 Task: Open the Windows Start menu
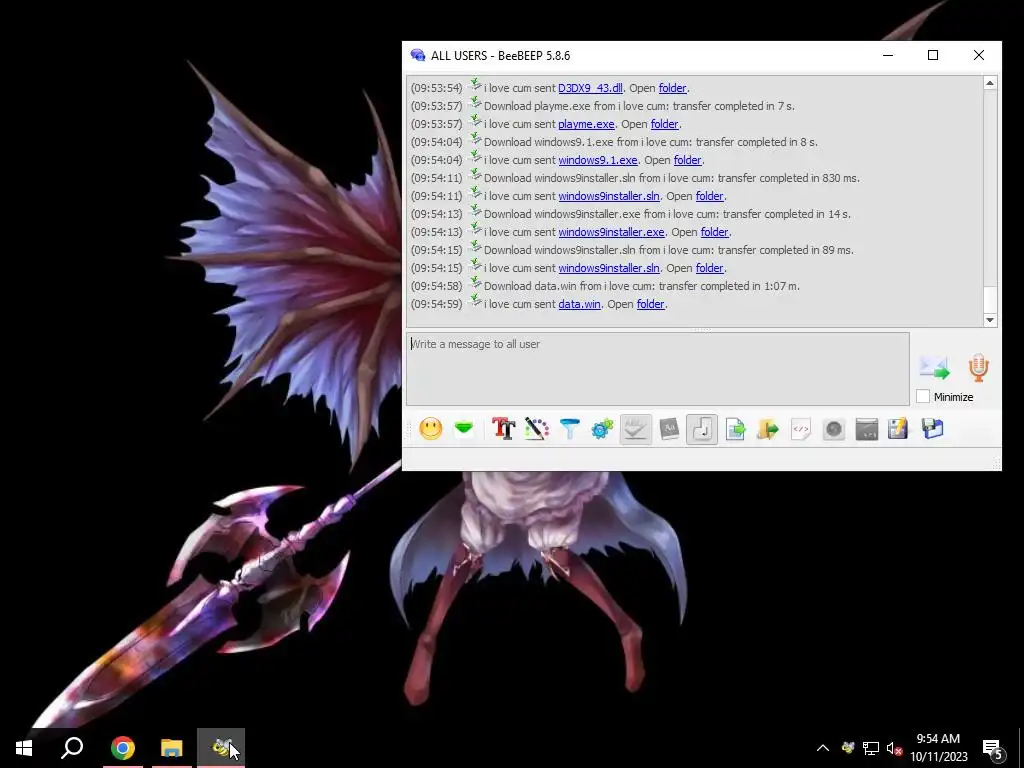(x=24, y=748)
